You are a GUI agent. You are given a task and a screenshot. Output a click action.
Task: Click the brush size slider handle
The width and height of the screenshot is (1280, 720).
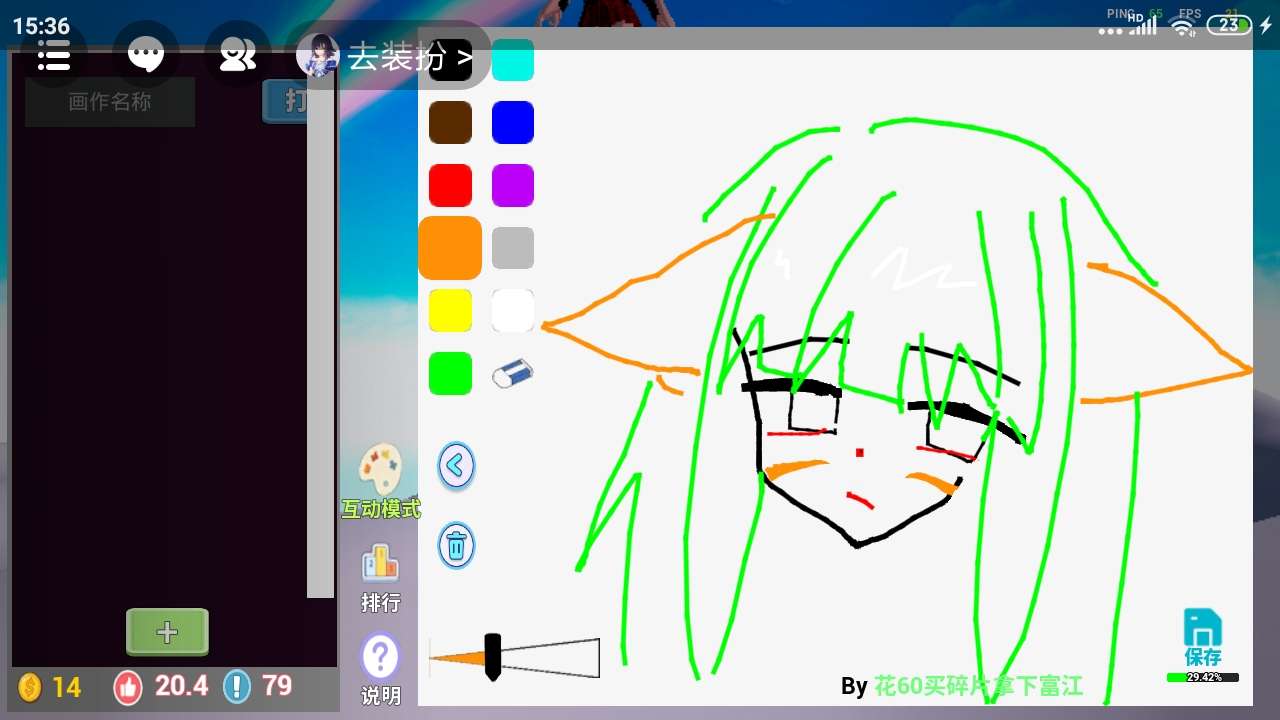492,657
